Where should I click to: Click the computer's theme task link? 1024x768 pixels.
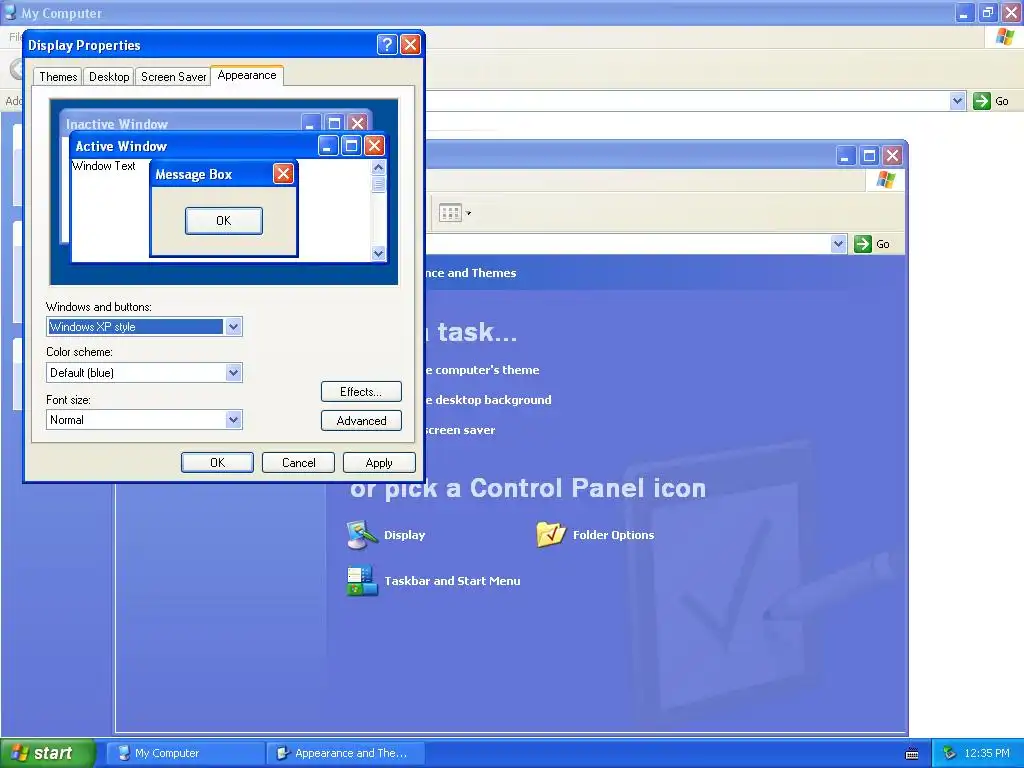pos(483,370)
